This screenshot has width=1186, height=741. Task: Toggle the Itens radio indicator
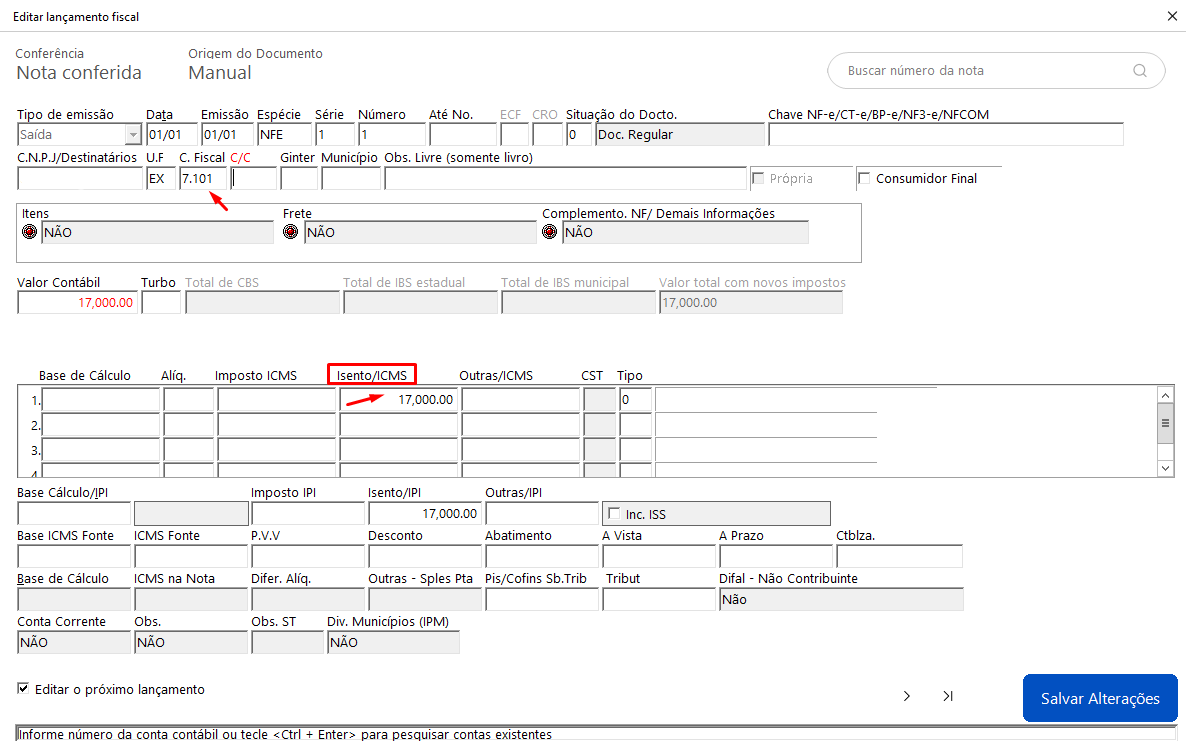tap(29, 232)
